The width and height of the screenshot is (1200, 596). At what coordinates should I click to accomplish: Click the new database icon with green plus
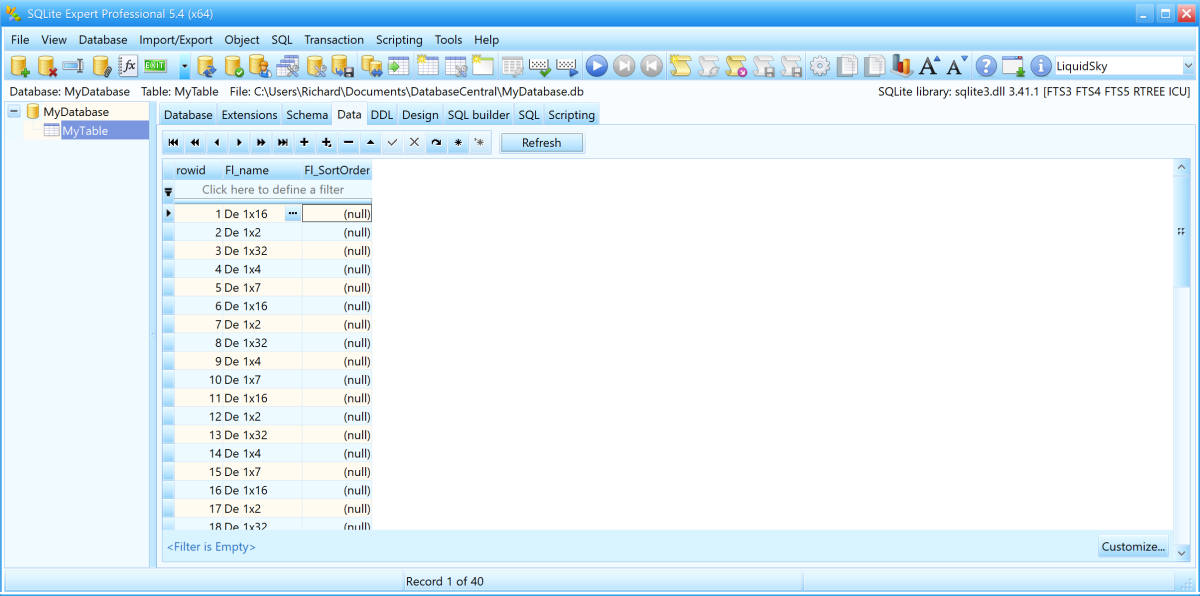pyautogui.click(x=20, y=66)
